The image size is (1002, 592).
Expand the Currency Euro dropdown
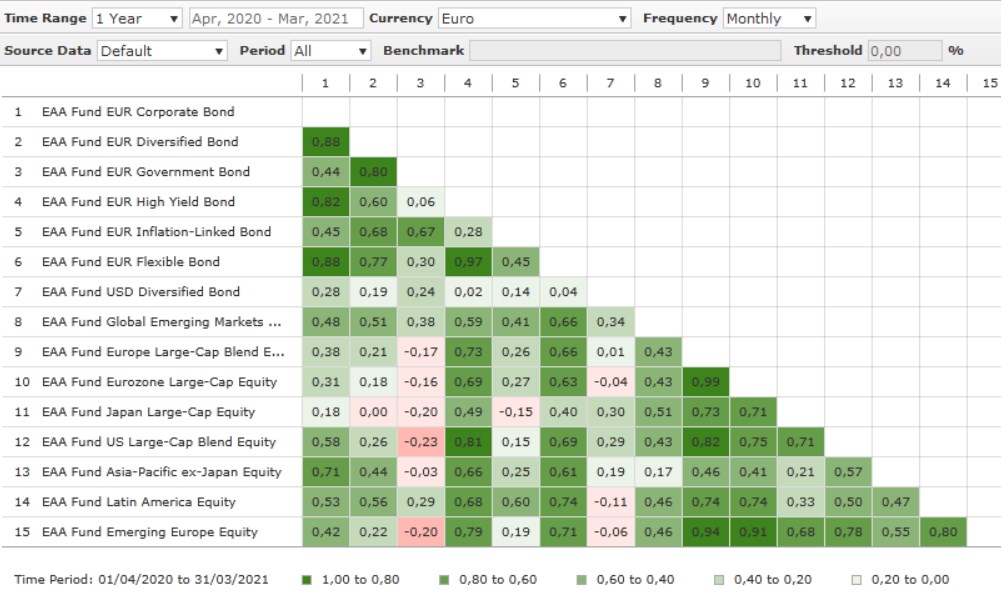pyautogui.click(x=534, y=18)
